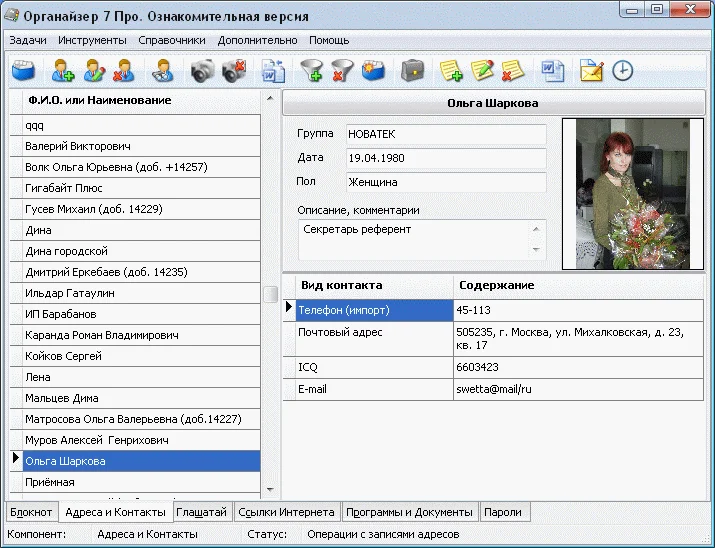Open the Инструменты menu
The image size is (715, 548).
(92, 40)
